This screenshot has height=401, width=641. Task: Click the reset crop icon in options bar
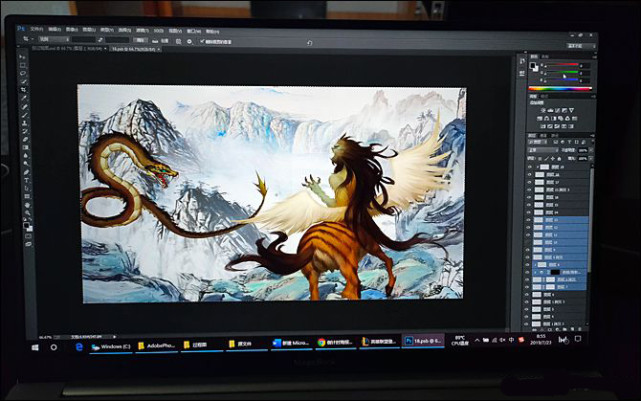309,43
